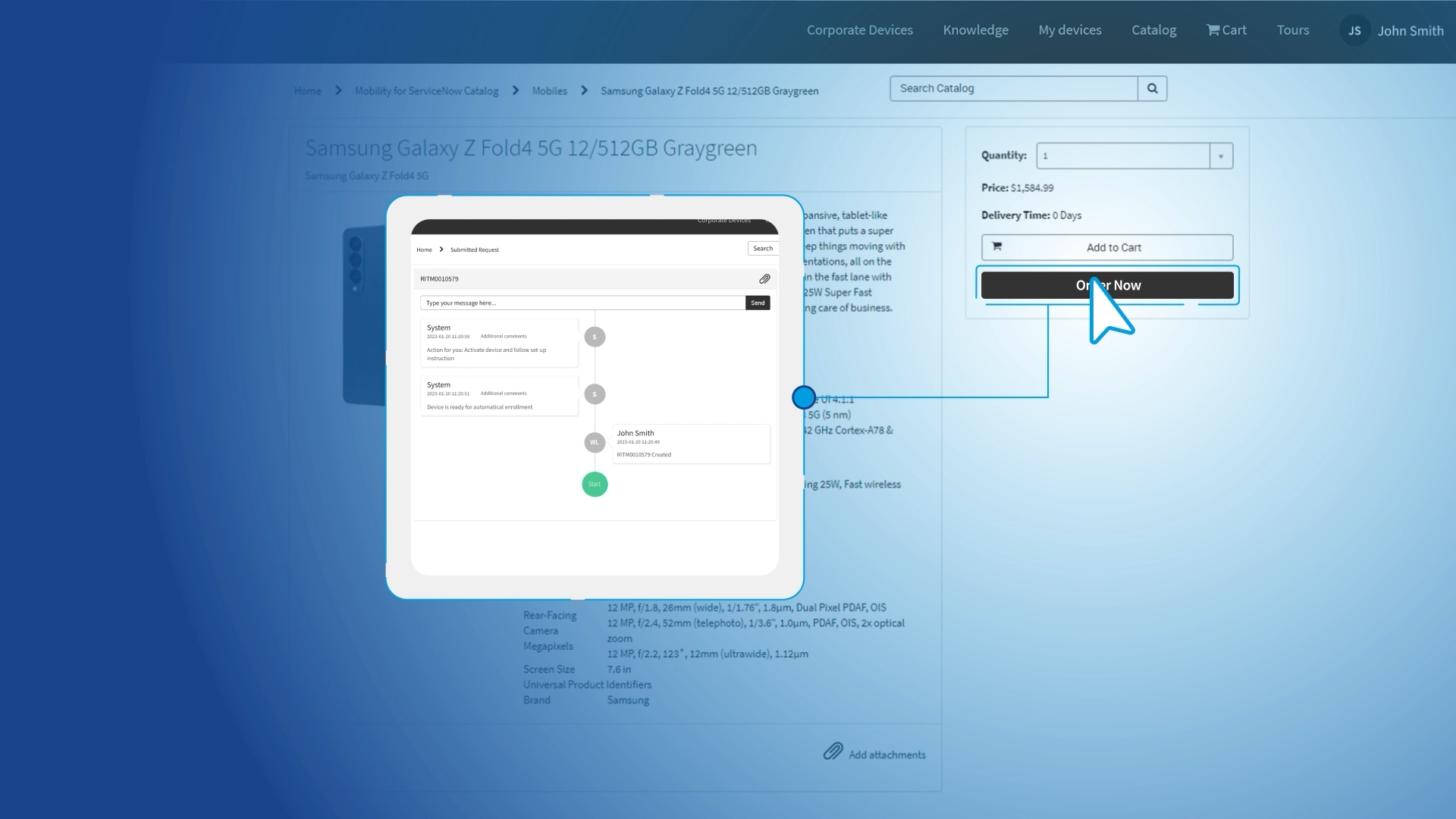
Task: Click the Samsung Galaxy Z Fold4 5G subtitle
Action: (366, 176)
